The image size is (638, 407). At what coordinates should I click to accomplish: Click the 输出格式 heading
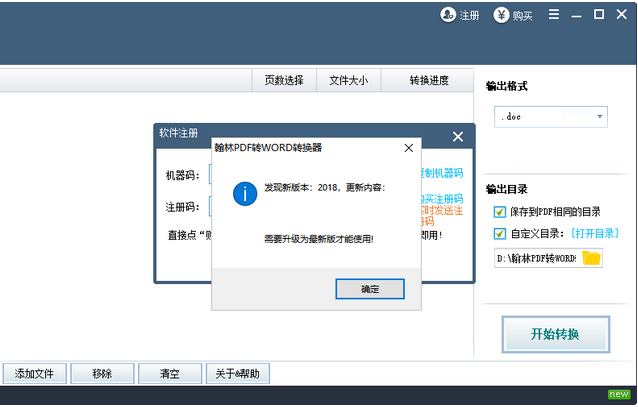[x=507, y=86]
